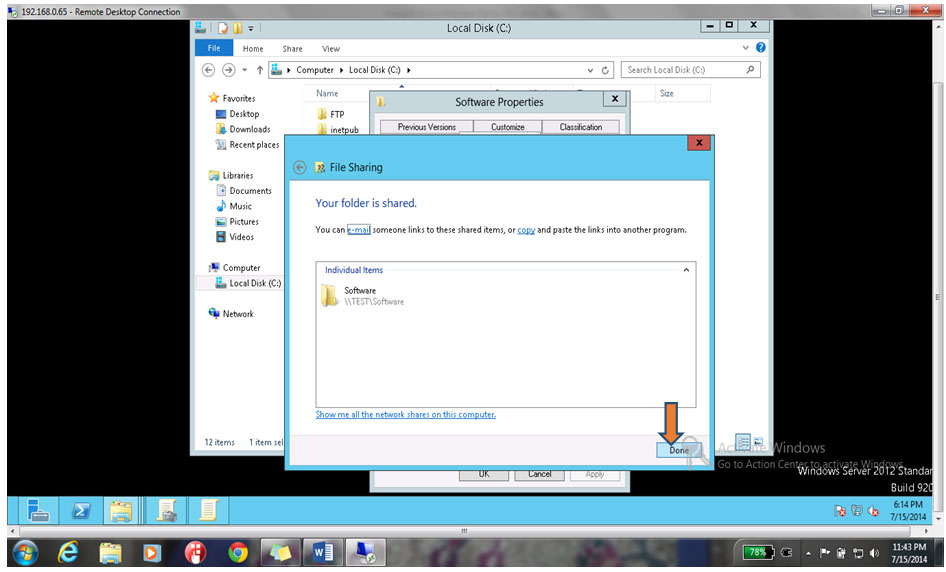Open Google Chrome from local taskbar
946x572 pixels.
(238, 553)
